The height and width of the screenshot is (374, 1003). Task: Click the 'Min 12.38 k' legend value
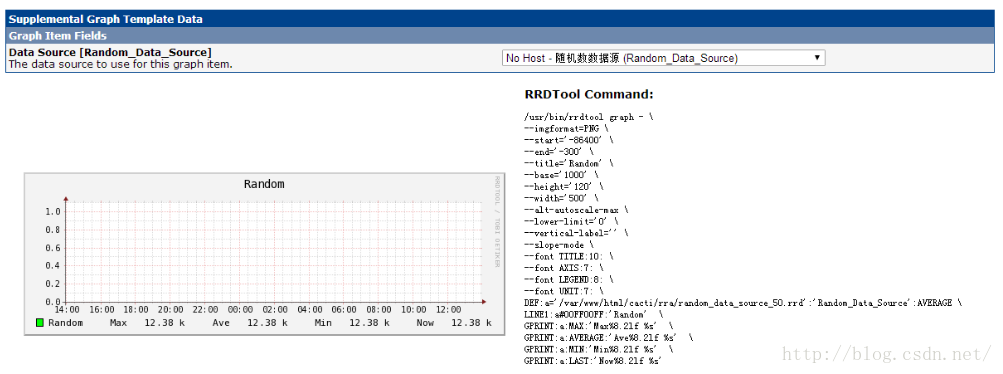click(352, 323)
